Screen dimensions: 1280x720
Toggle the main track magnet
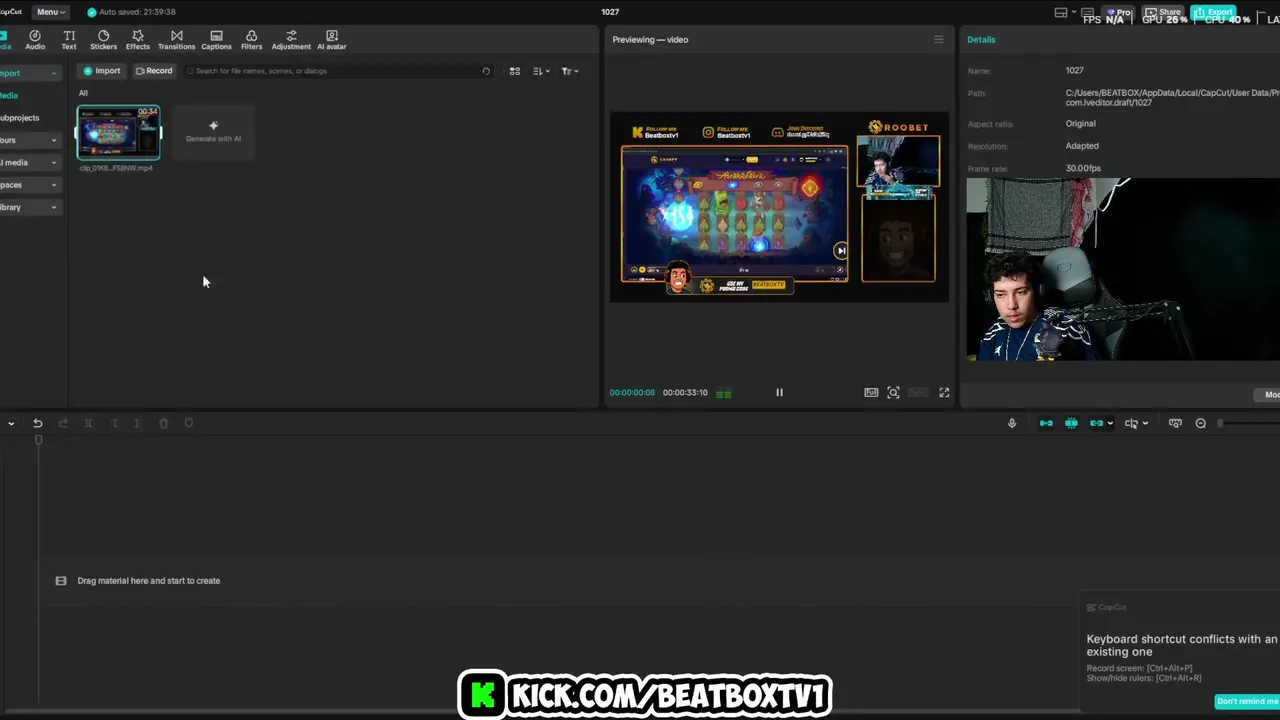pyautogui.click(x=1046, y=423)
